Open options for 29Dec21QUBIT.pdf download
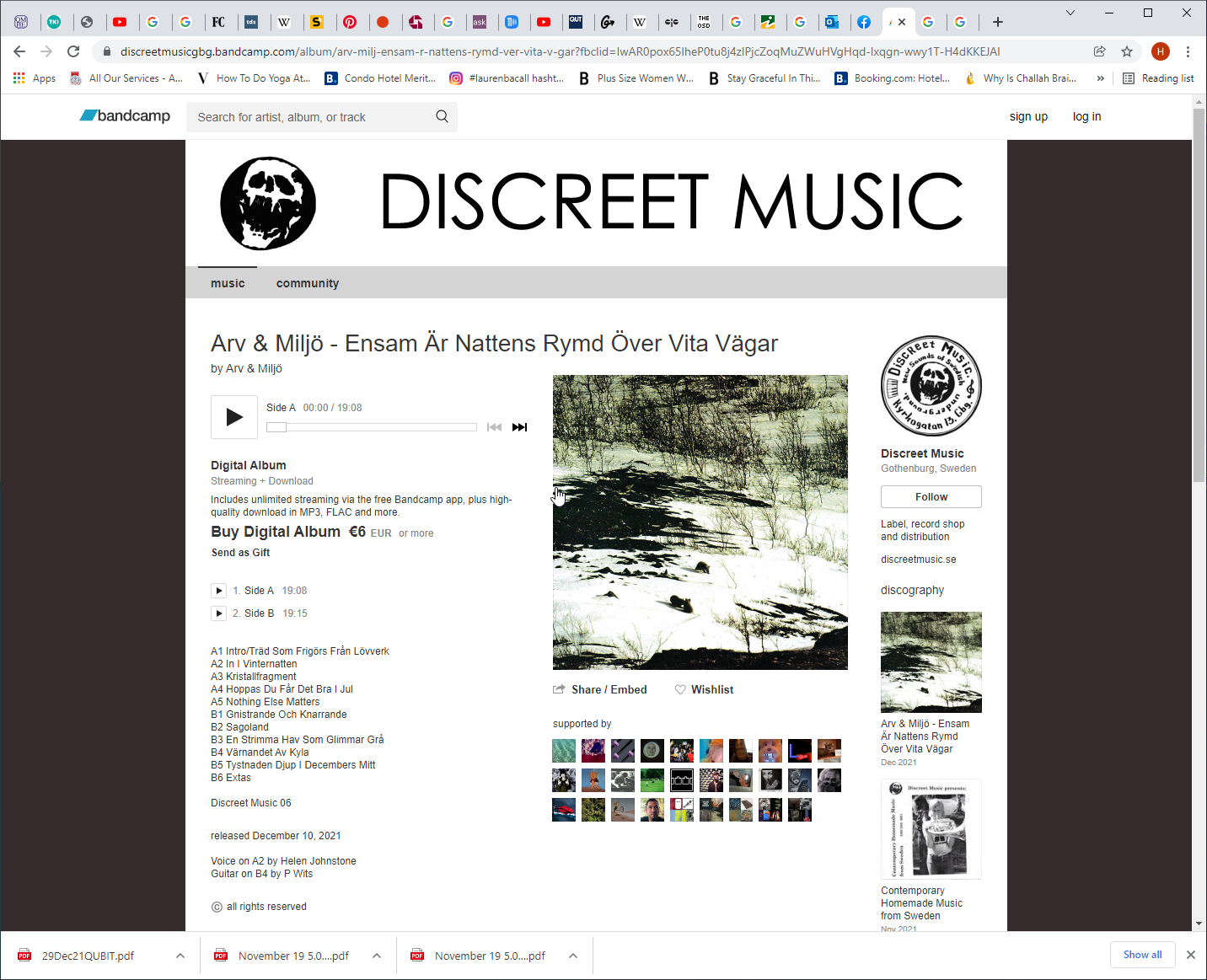The width and height of the screenshot is (1207, 980). click(180, 956)
